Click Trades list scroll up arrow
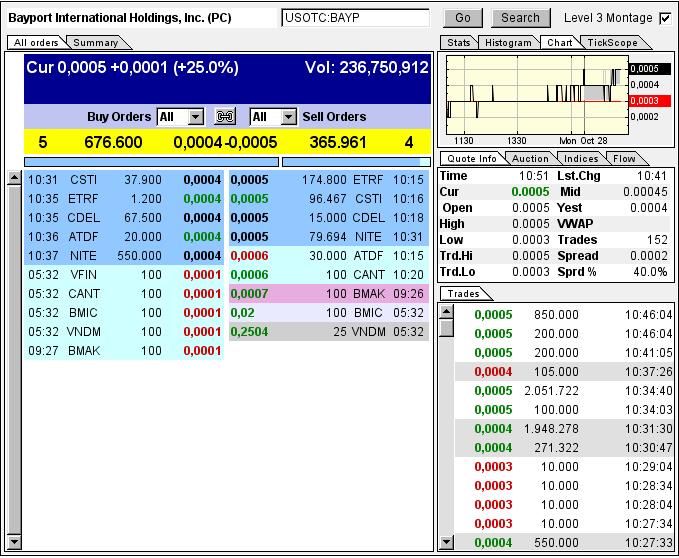The height and width of the screenshot is (558, 679). coord(446,311)
